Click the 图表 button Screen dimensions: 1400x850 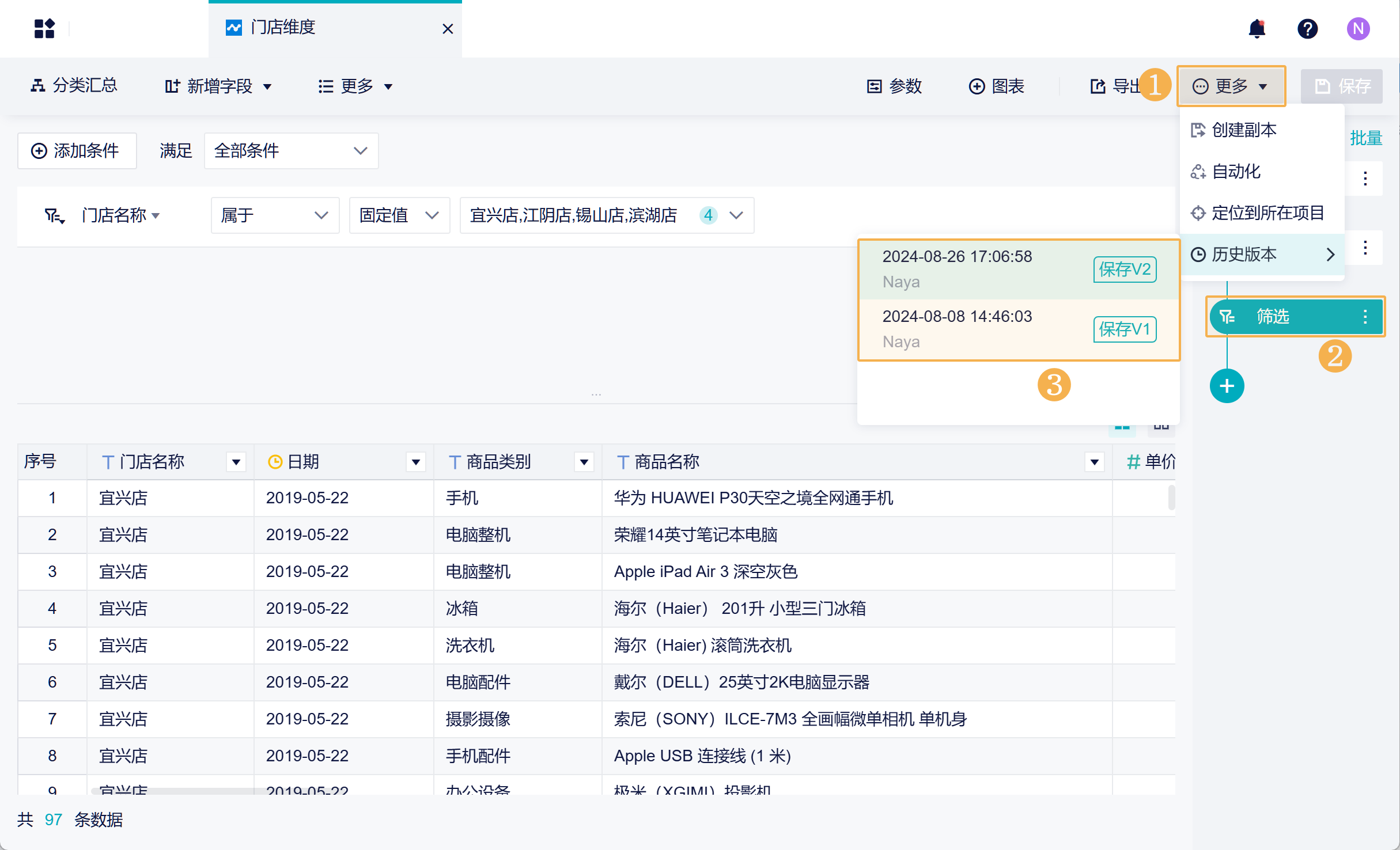point(996,86)
